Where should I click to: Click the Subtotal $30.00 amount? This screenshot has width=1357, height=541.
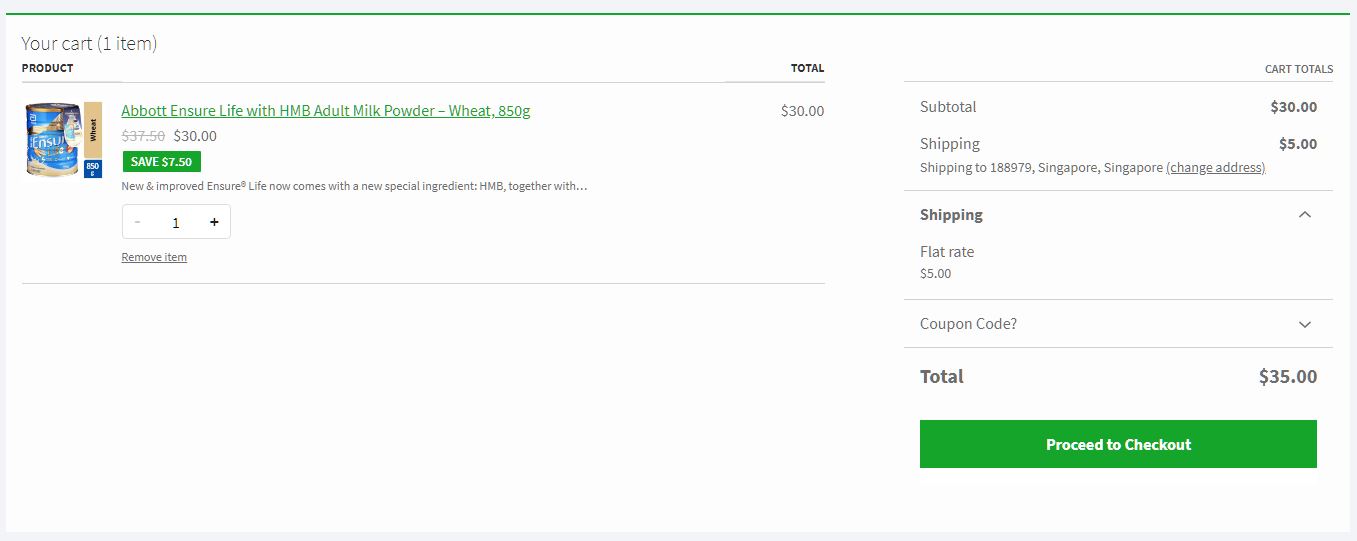[1293, 107]
